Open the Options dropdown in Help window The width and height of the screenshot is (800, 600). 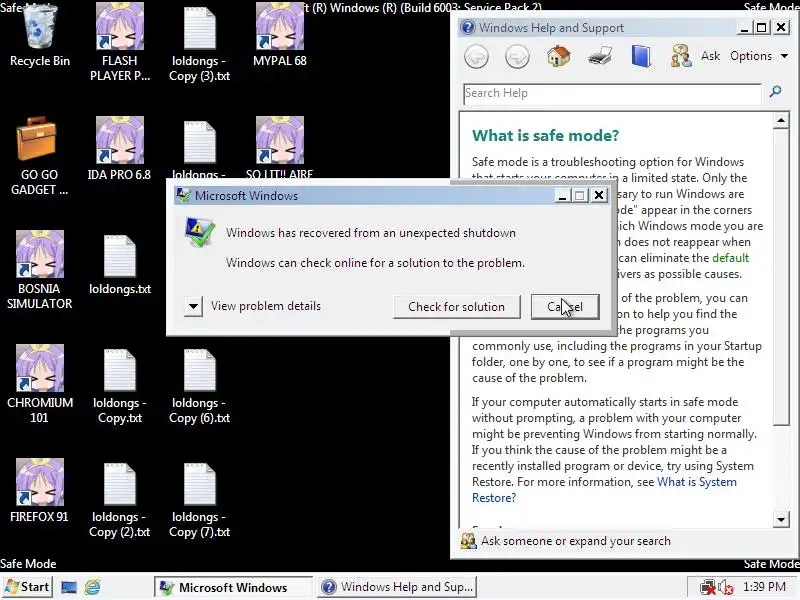(x=759, y=56)
